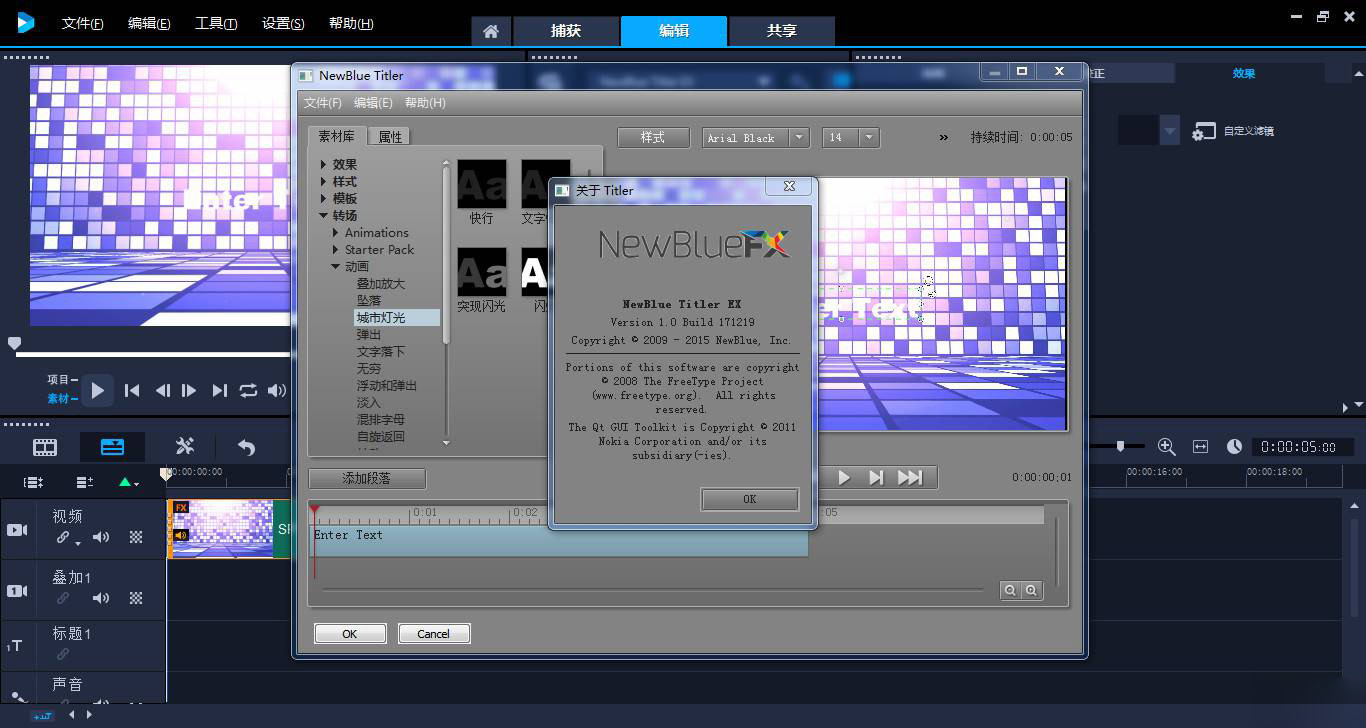The image size is (1366, 728).
Task: Click the home icon tab
Action: coord(490,31)
